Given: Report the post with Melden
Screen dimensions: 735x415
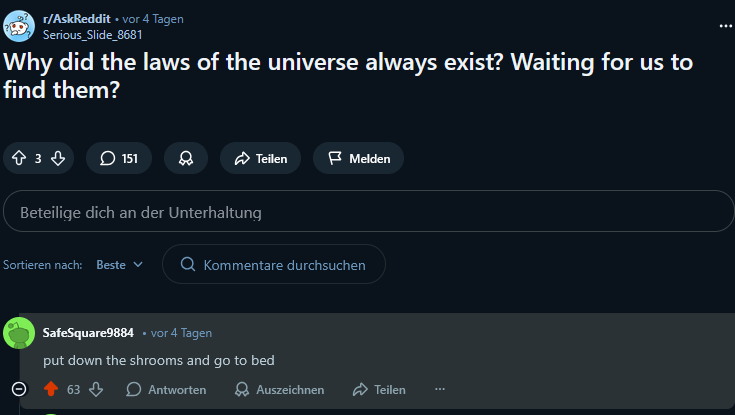Looking at the screenshot, I should [x=358, y=158].
